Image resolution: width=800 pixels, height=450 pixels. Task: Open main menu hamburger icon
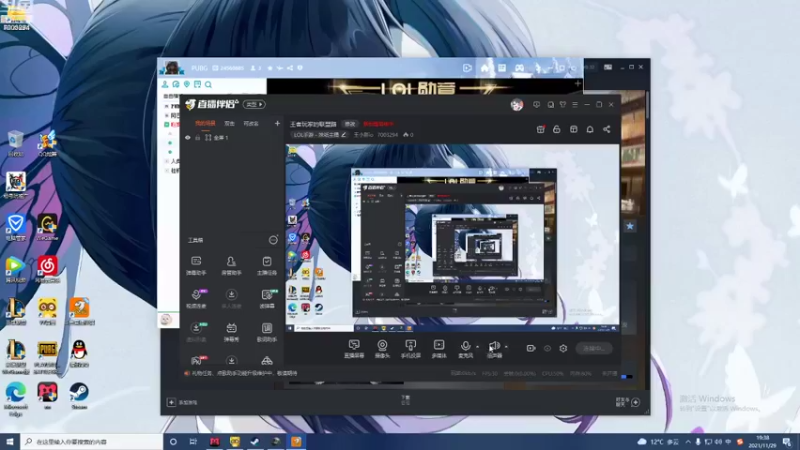[575, 105]
